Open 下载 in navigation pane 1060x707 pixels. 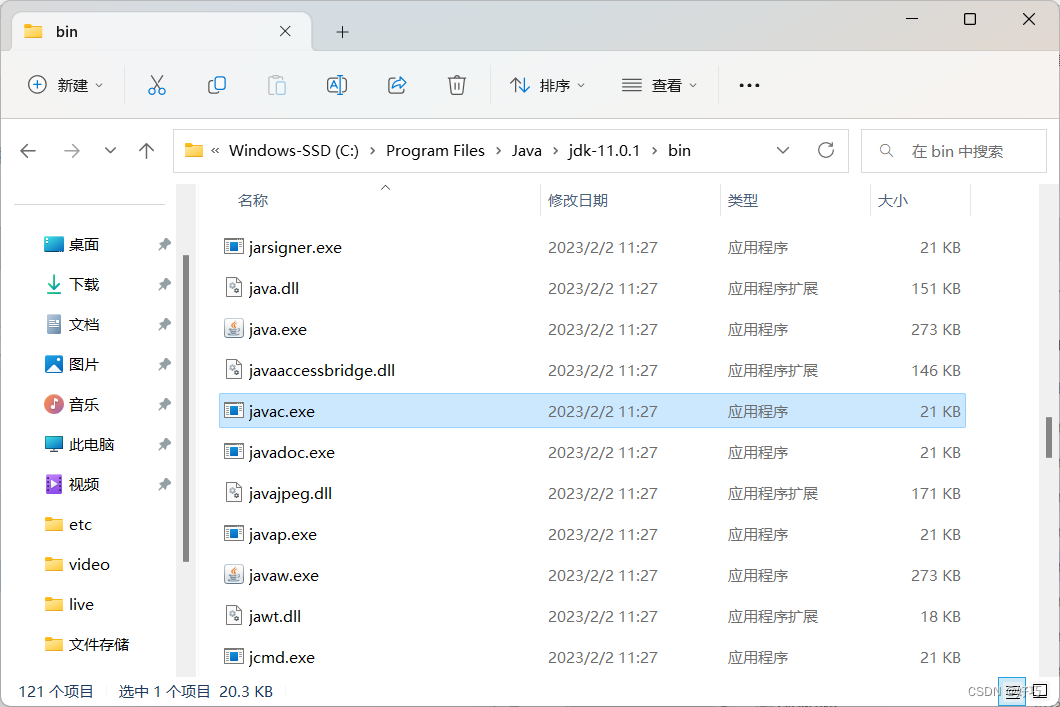pos(84,285)
